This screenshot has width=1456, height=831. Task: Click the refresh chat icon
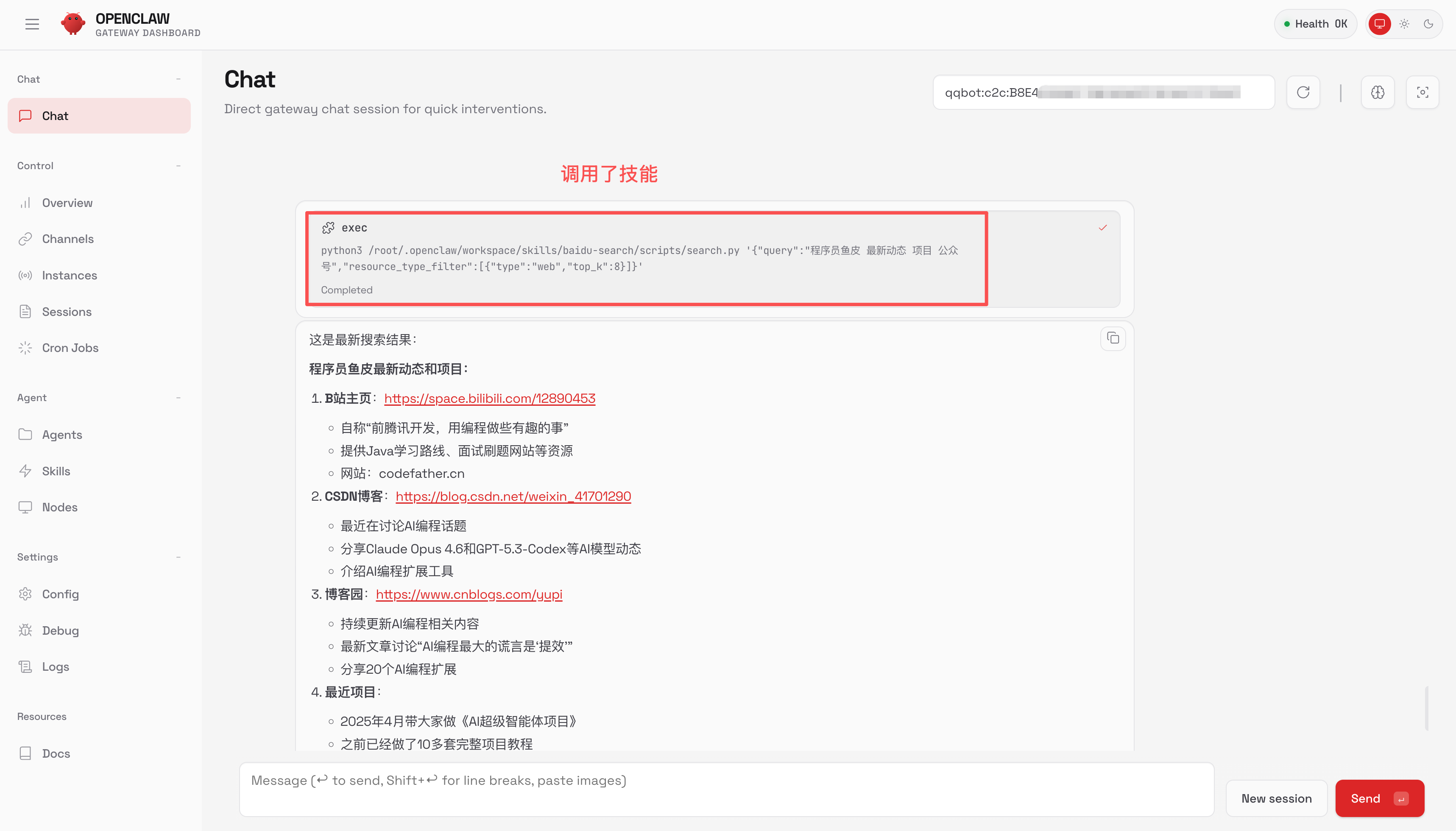[x=1303, y=92]
